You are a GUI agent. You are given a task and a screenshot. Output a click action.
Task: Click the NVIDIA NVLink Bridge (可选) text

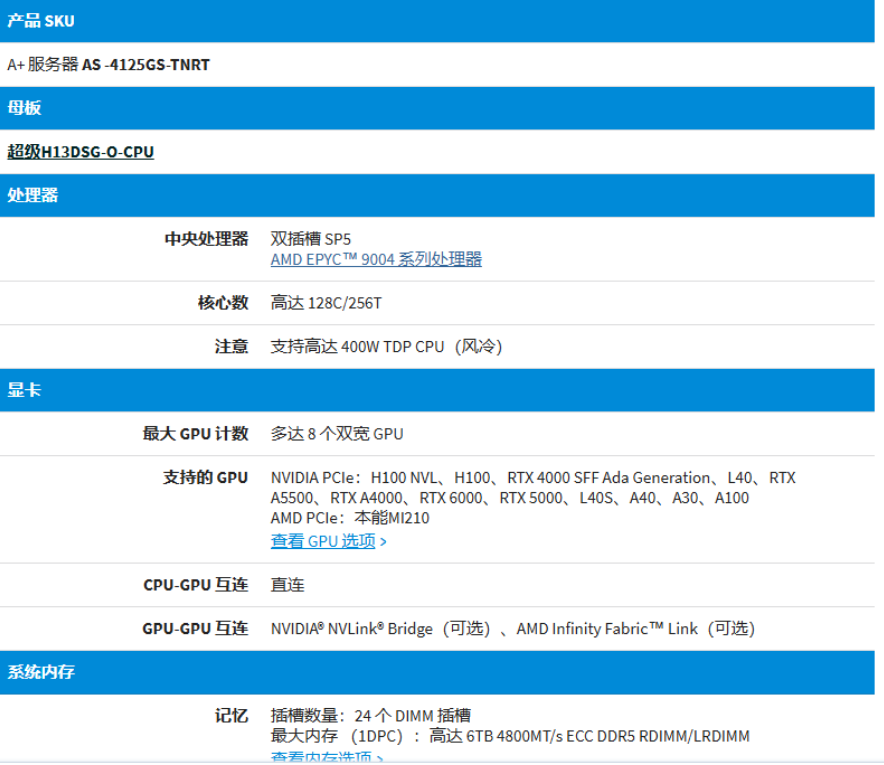click(381, 628)
